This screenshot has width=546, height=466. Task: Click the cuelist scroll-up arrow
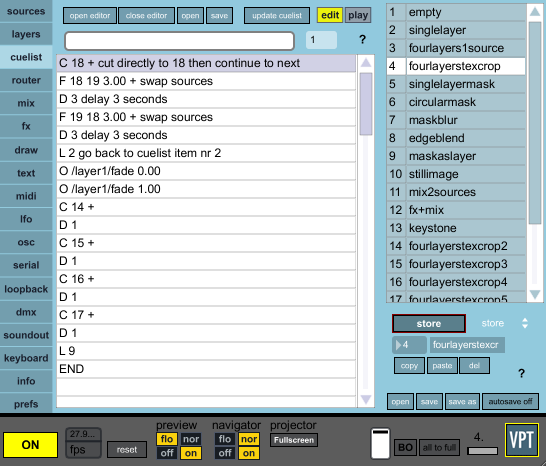click(x=366, y=63)
